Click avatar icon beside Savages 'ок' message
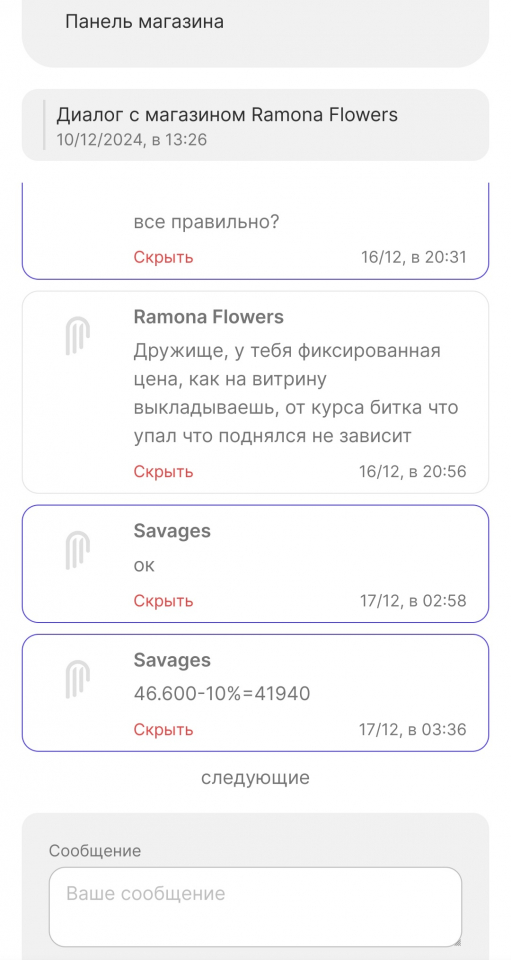 point(78,550)
